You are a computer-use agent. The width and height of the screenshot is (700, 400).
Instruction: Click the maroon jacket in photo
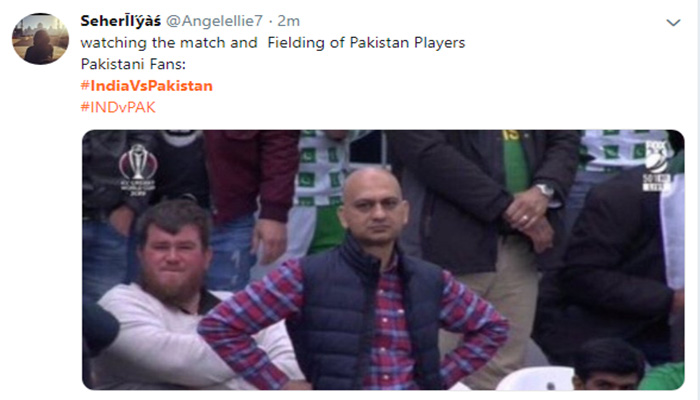(252, 174)
